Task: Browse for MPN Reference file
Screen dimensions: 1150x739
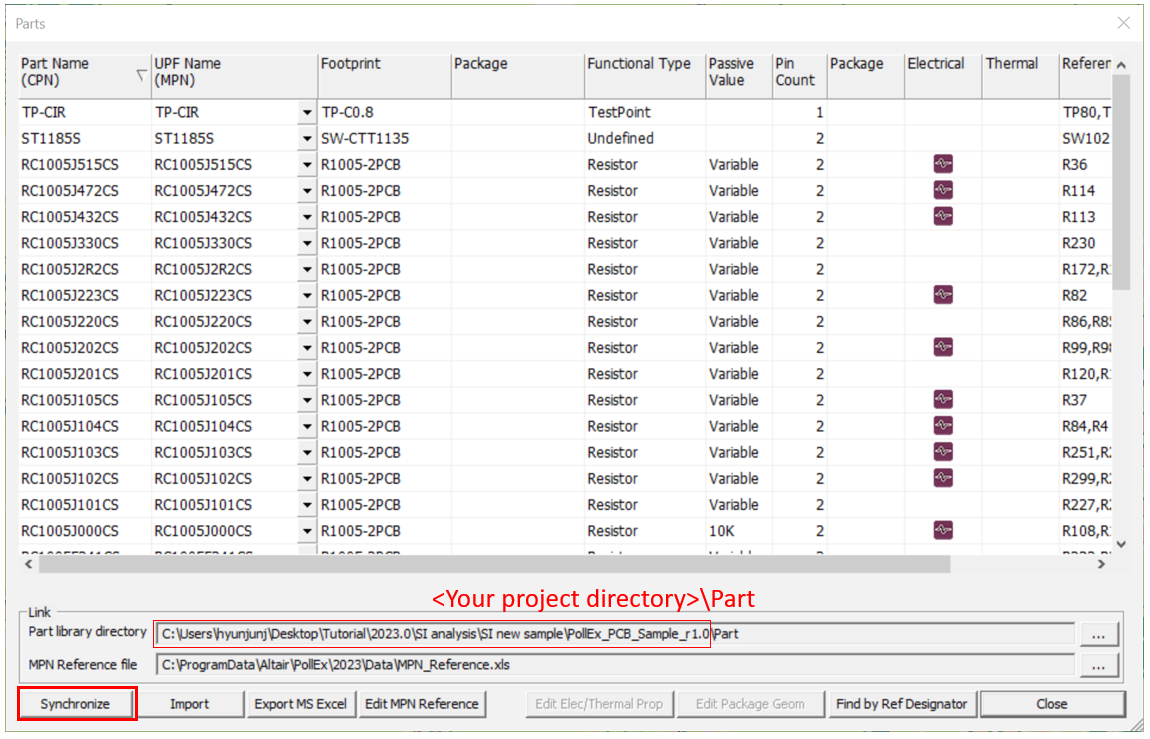Action: click(1098, 665)
